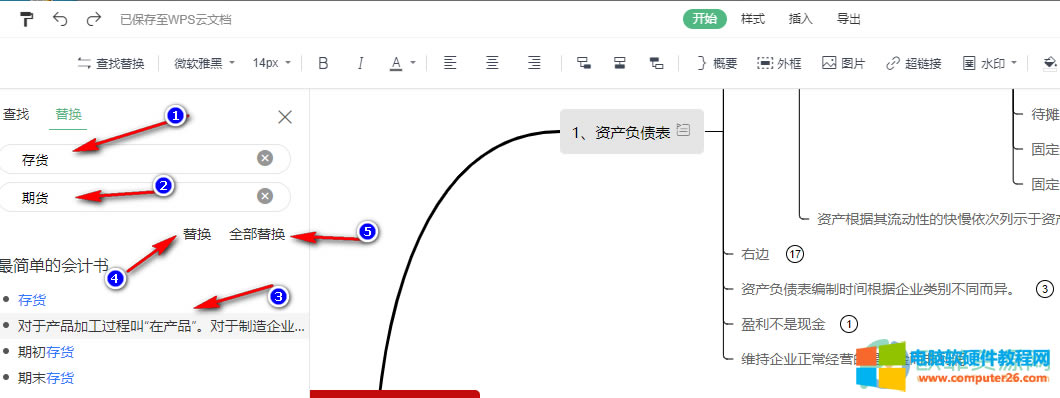This screenshot has width=1060, height=398.
Task: Click the 全部替换 button
Action: 257,234
